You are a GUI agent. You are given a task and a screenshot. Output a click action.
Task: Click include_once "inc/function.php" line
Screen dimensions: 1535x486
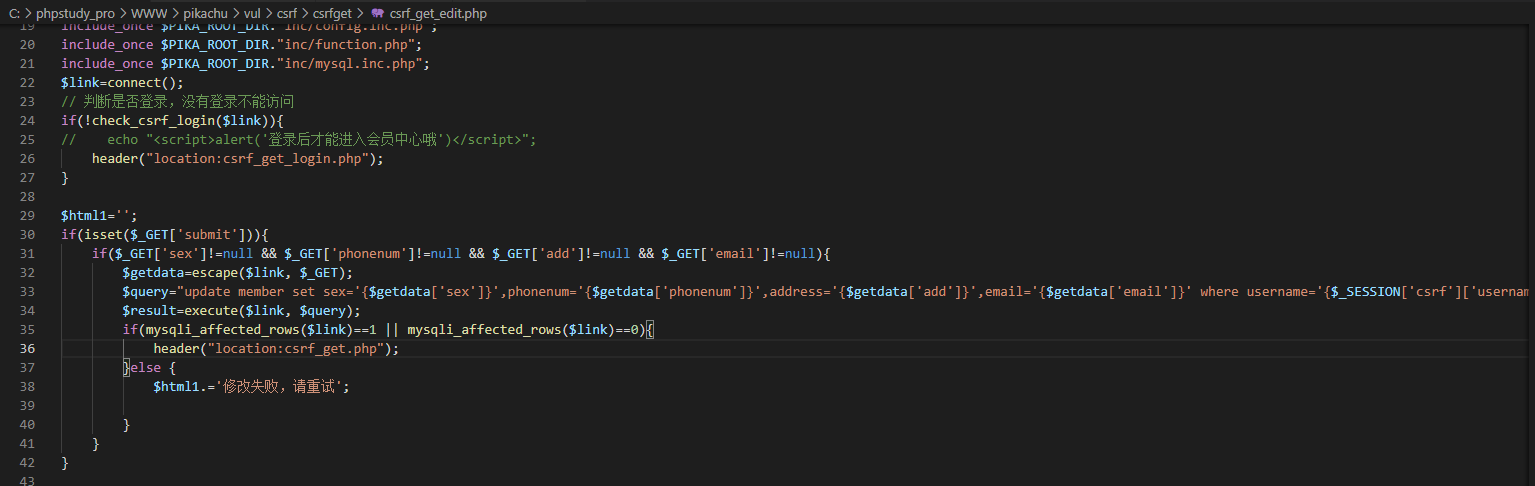pos(242,45)
